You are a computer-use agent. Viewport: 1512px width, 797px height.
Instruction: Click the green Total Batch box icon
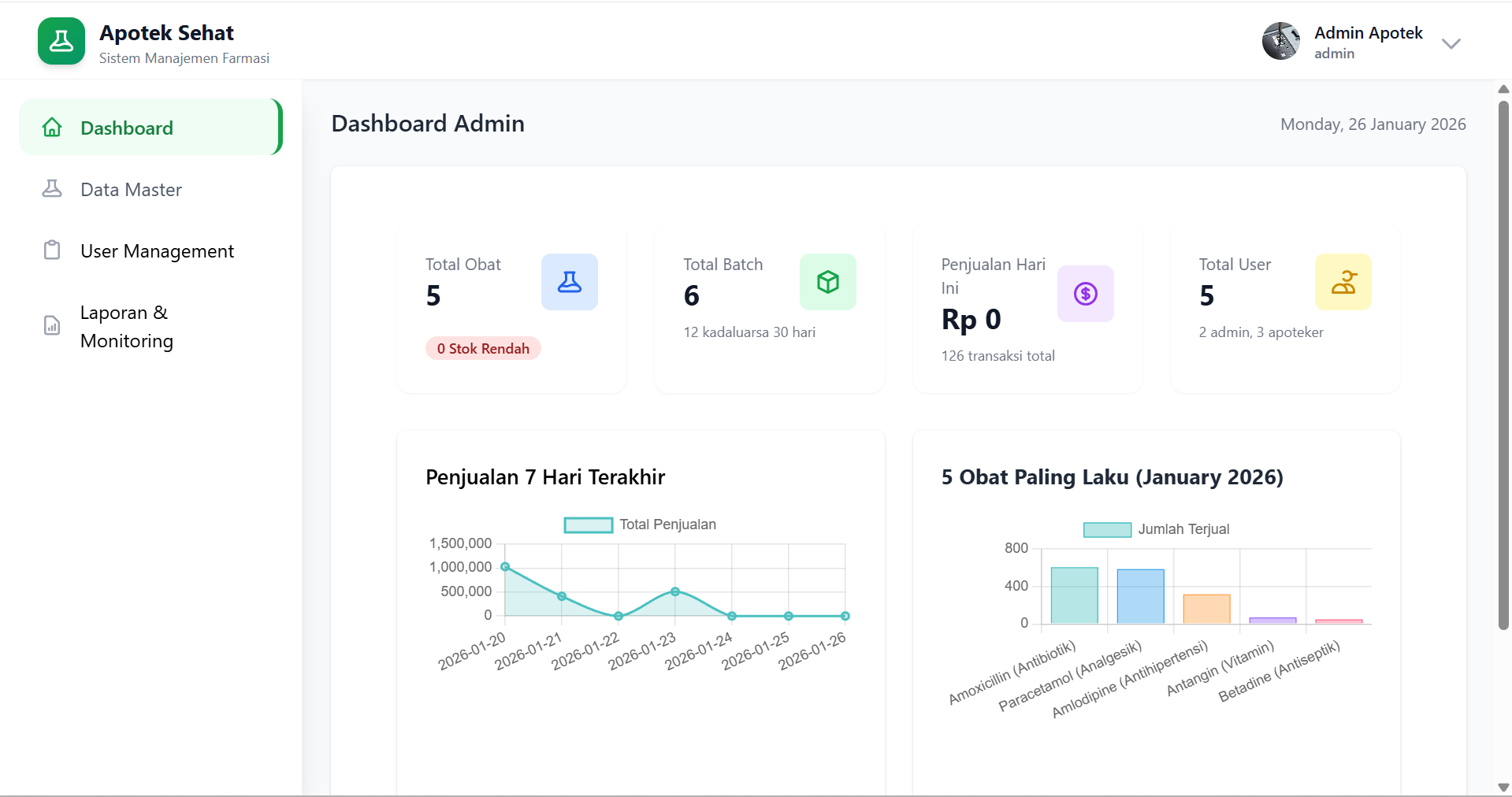coord(827,282)
